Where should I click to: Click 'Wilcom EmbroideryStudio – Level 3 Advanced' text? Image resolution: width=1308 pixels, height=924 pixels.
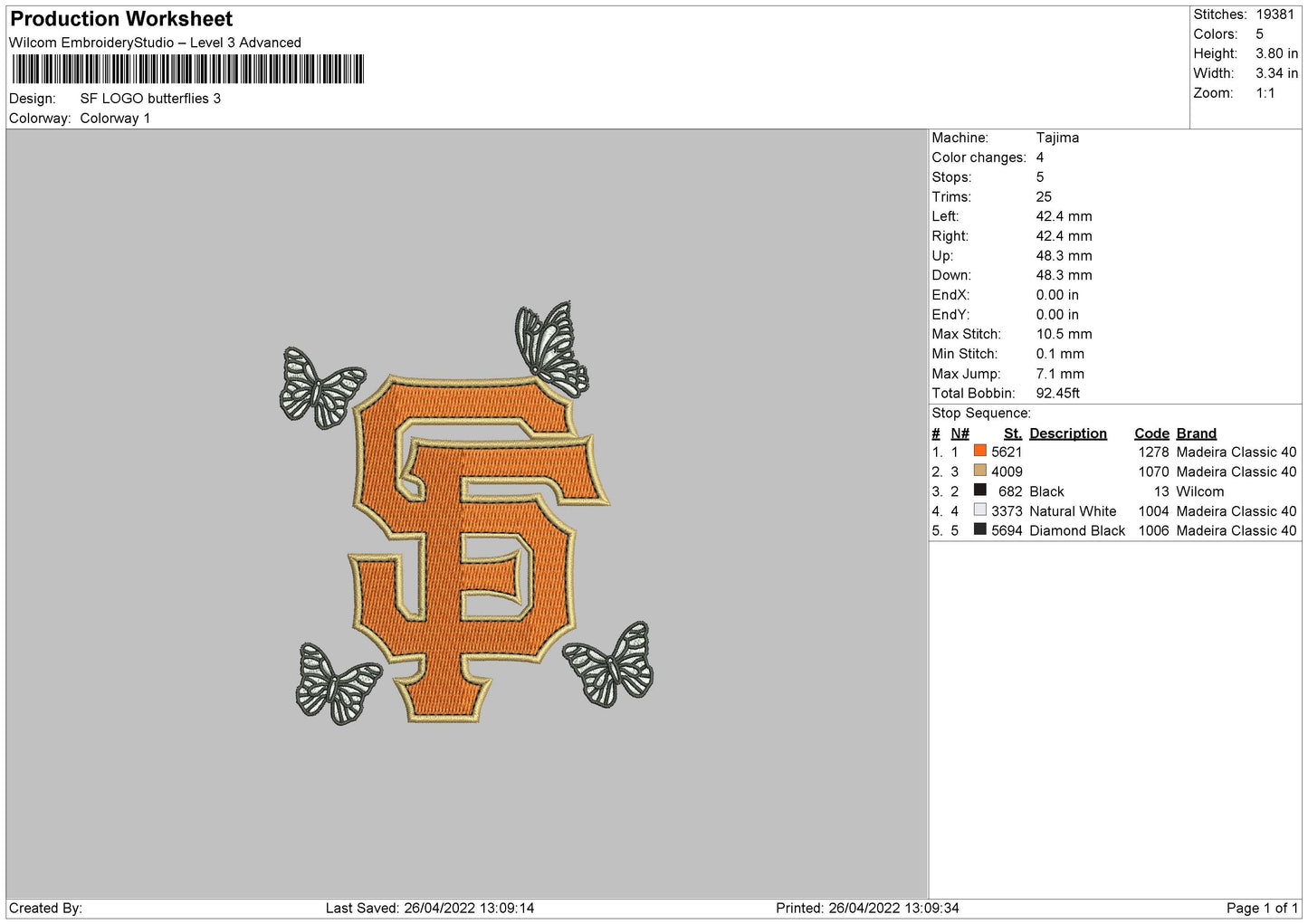pyautogui.click(x=155, y=43)
